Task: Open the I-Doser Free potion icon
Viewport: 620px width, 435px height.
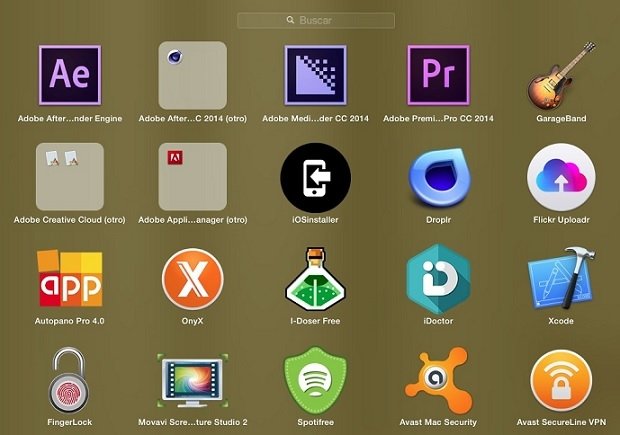Action: click(316, 279)
